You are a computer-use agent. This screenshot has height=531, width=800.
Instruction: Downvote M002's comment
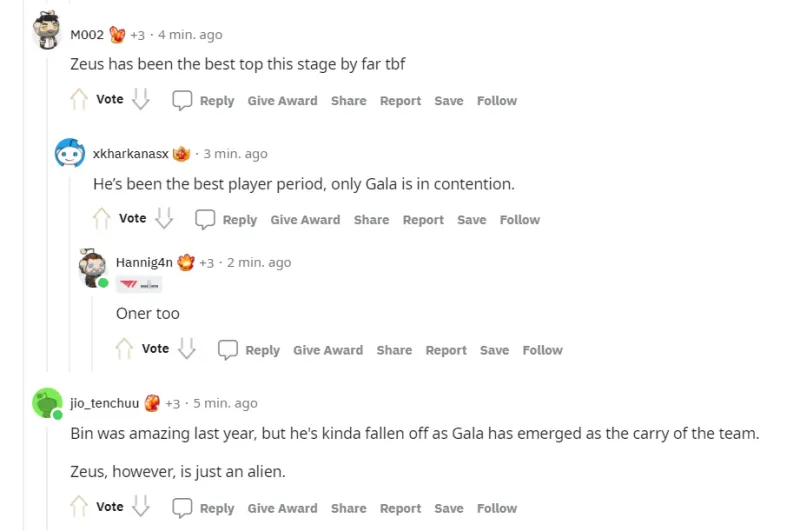point(141,100)
